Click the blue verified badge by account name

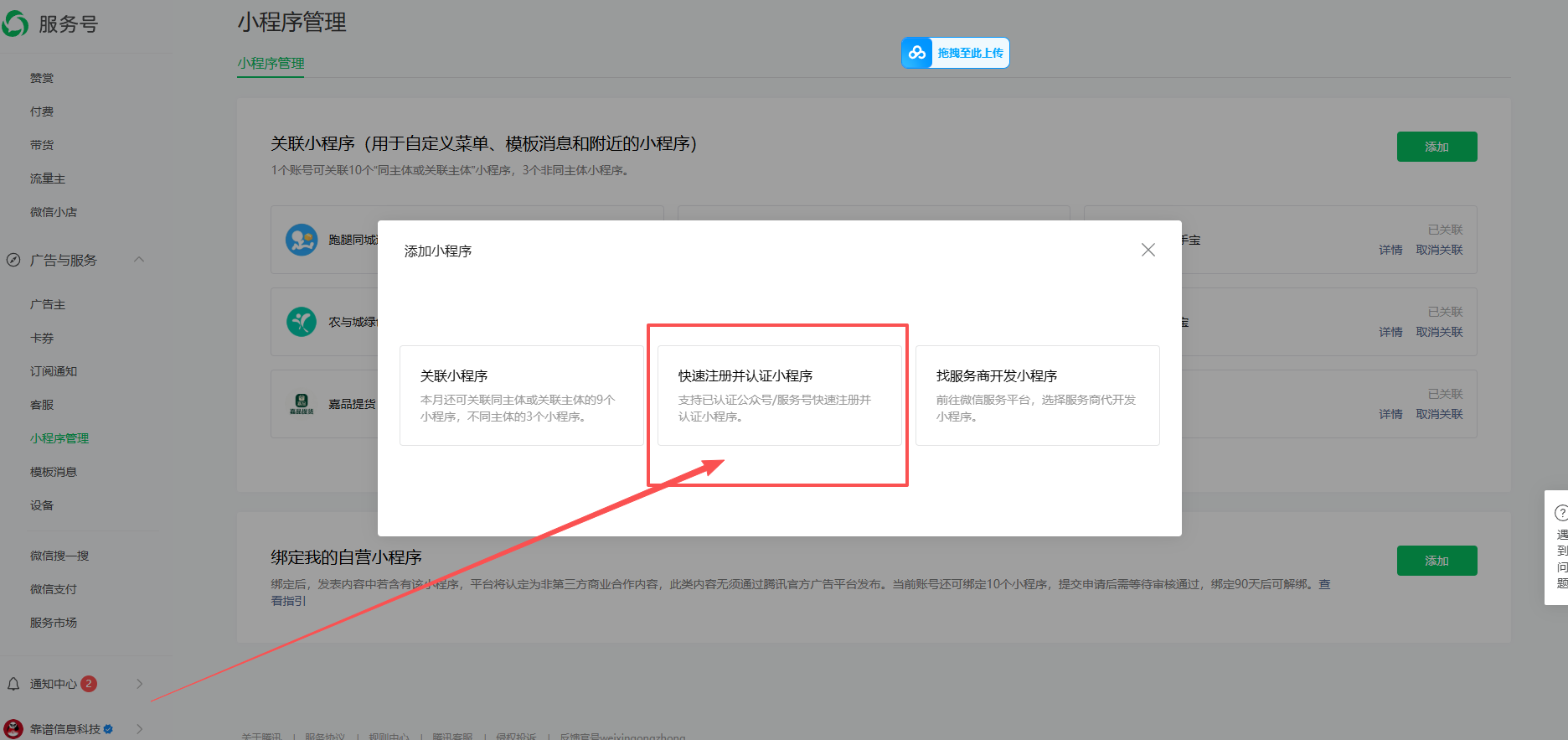[x=109, y=729]
